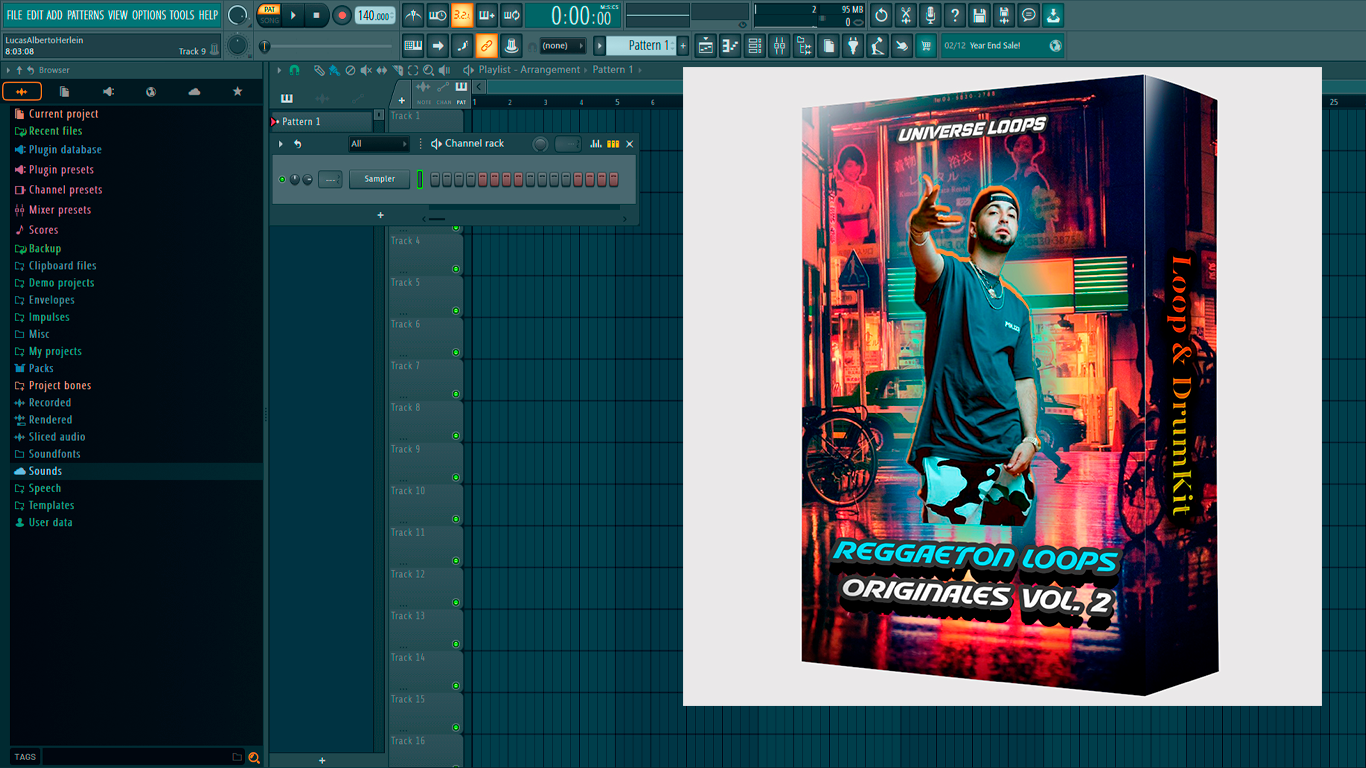Toggle the countdown before recording
The height and width of the screenshot is (768, 1366).
tap(462, 16)
